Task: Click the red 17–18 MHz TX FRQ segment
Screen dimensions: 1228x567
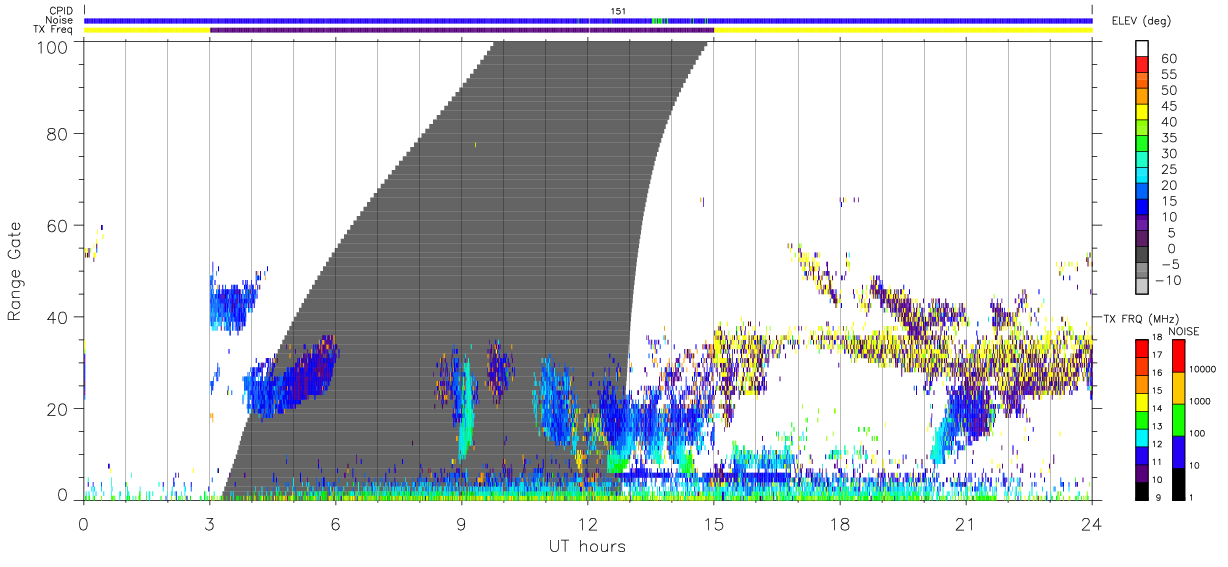Action: point(1143,348)
